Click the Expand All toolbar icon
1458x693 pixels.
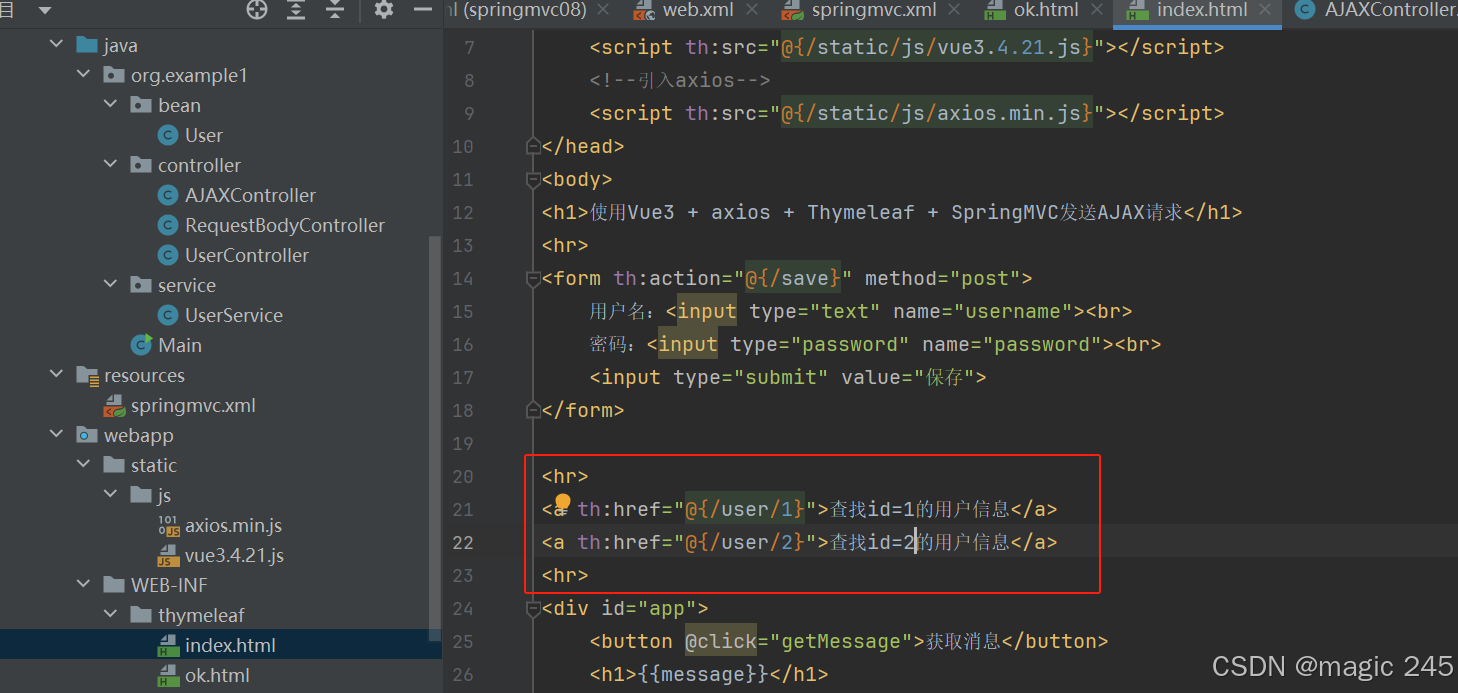click(296, 10)
